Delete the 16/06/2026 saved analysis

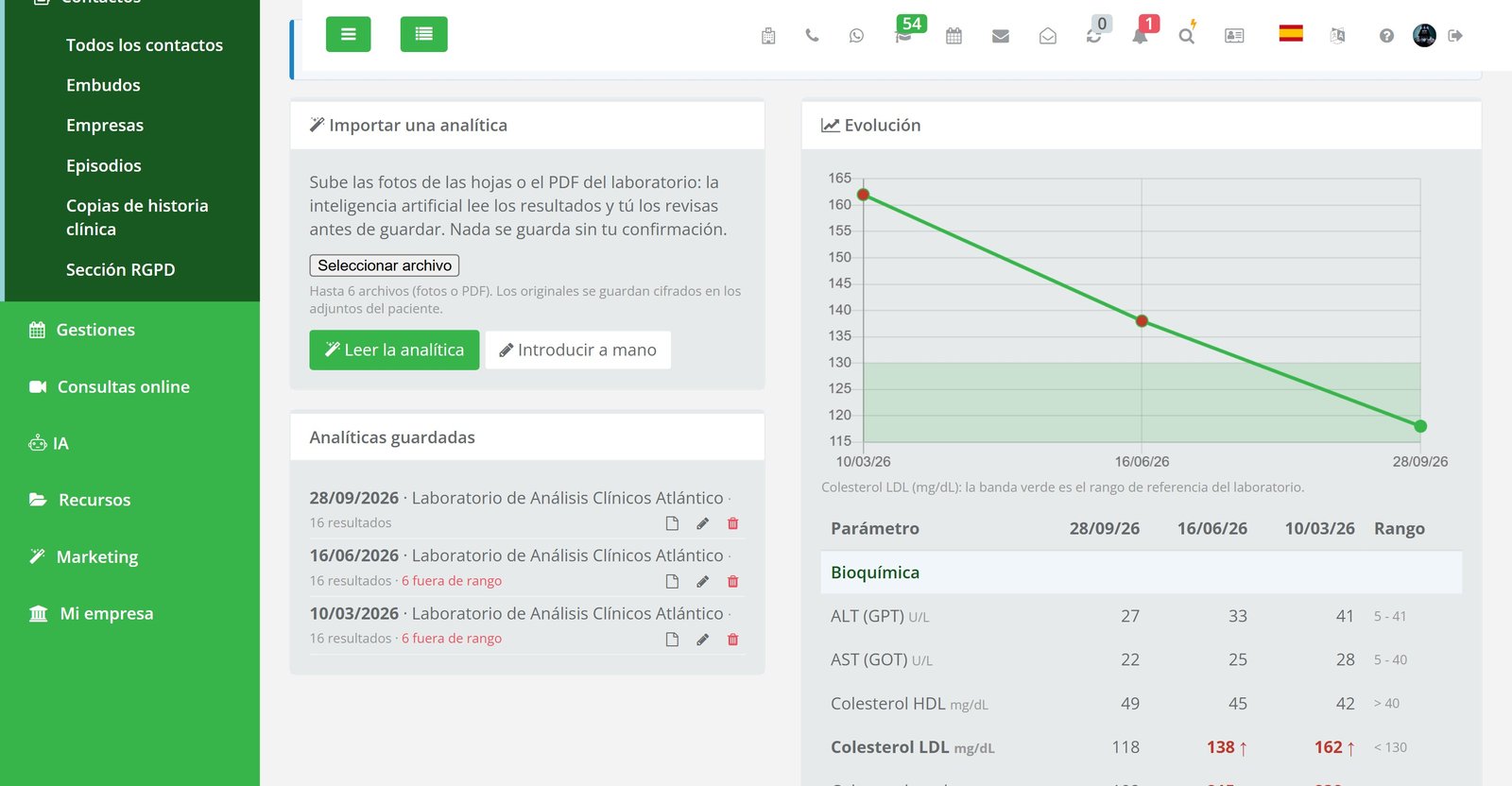[x=732, y=581]
